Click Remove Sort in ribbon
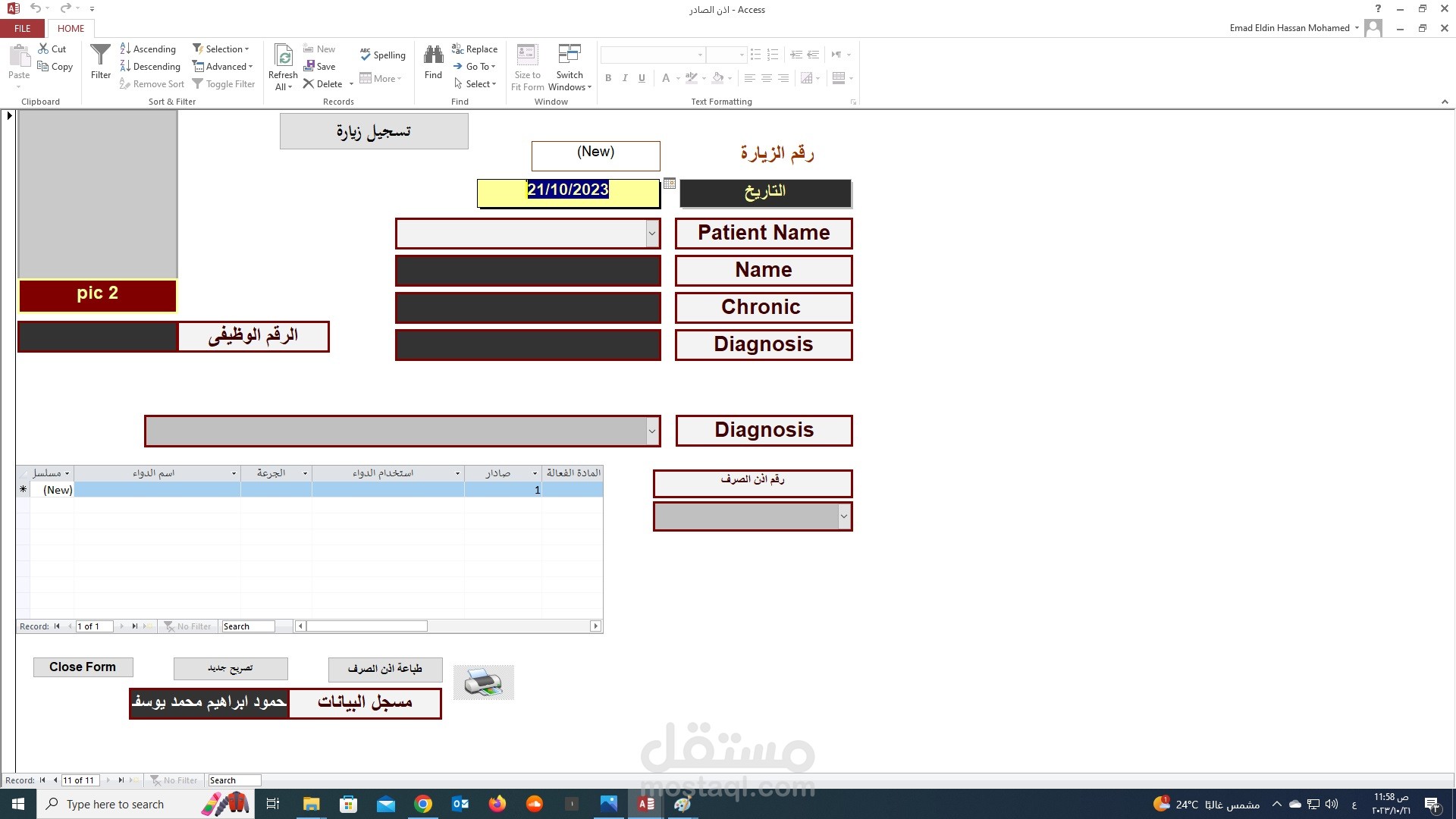This screenshot has height=819, width=1456. point(152,84)
